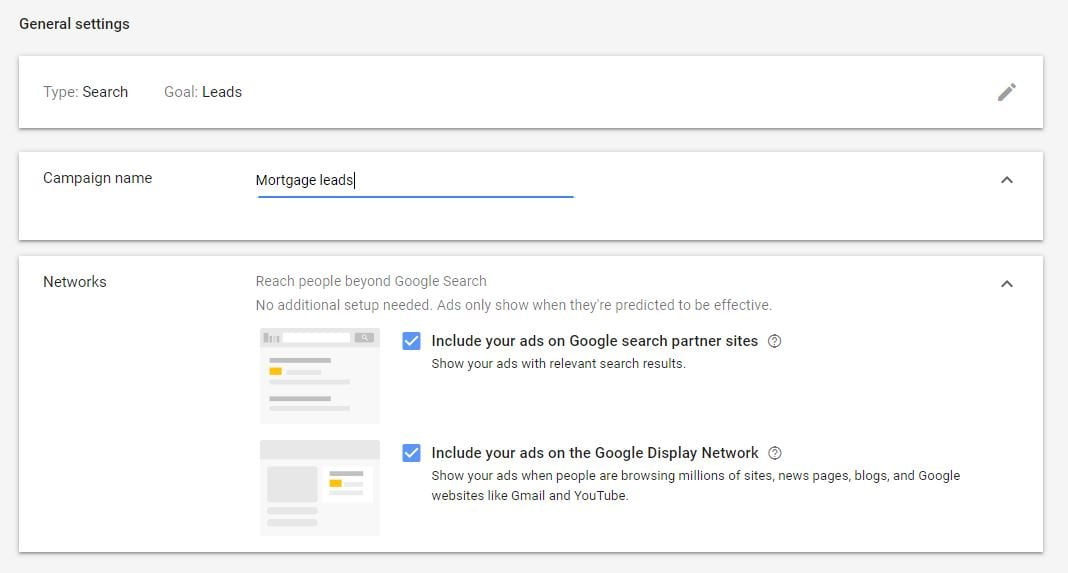The width and height of the screenshot is (1068, 573).
Task: Focus the Mortgage leads campaign name field
Action: (415, 181)
